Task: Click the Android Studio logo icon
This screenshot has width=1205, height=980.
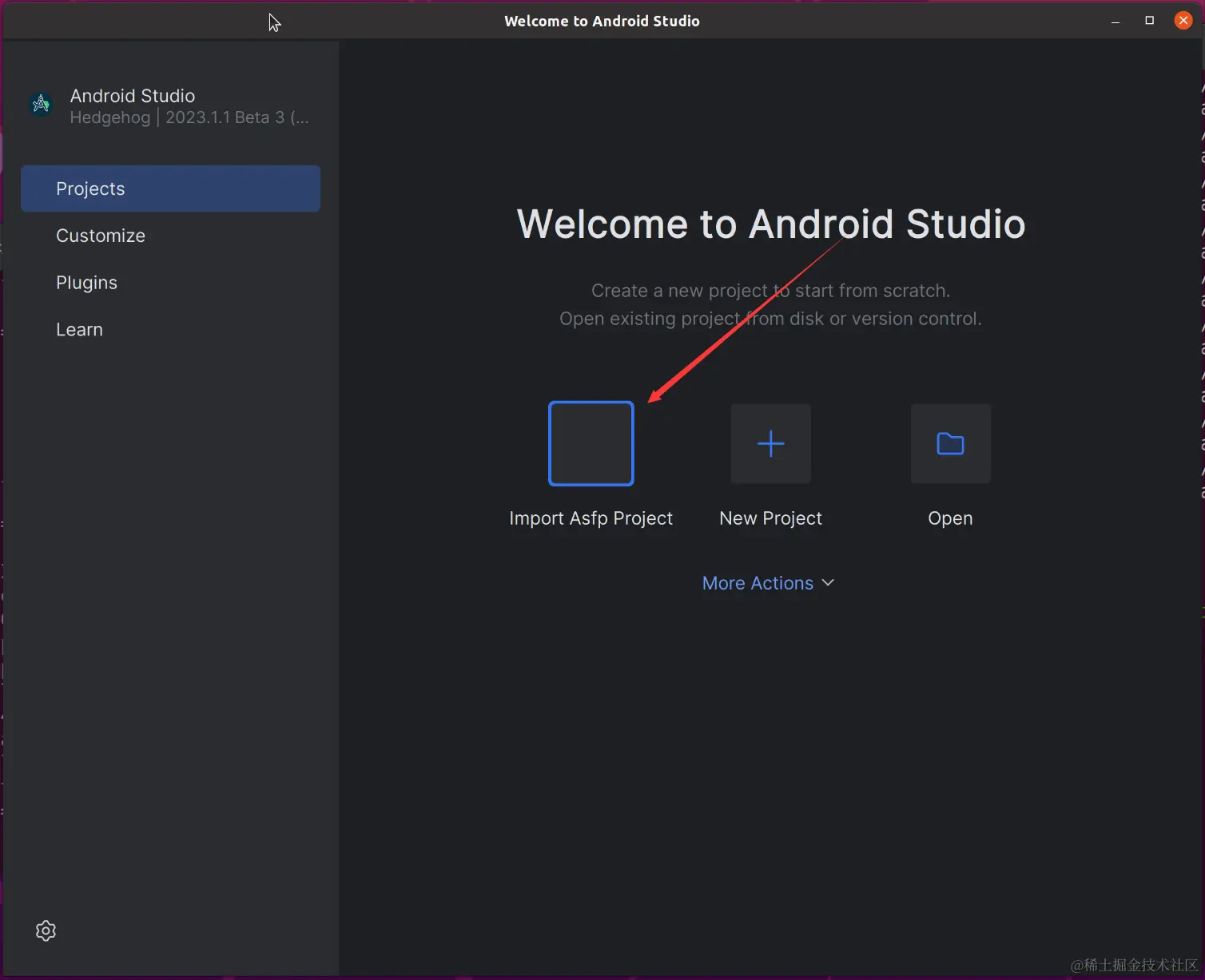Action: pyautogui.click(x=41, y=103)
